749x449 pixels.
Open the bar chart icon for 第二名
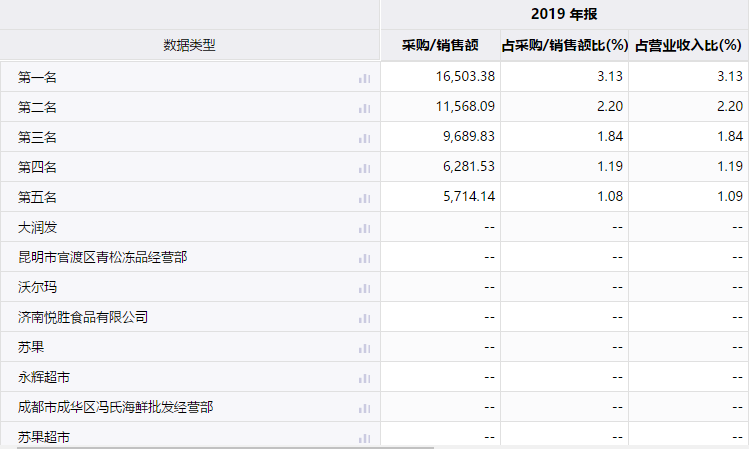365,108
